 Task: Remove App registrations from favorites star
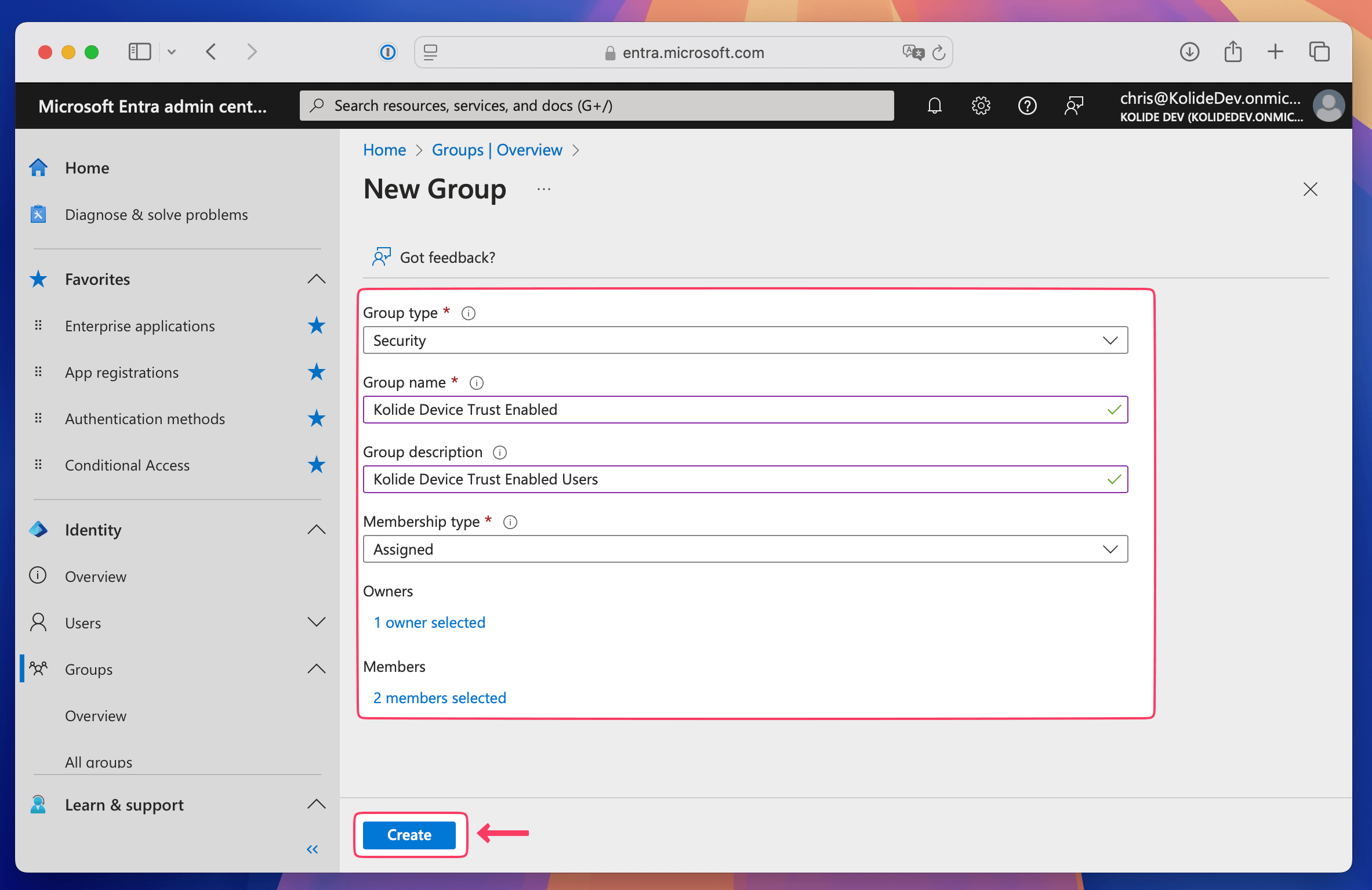pyautogui.click(x=316, y=372)
